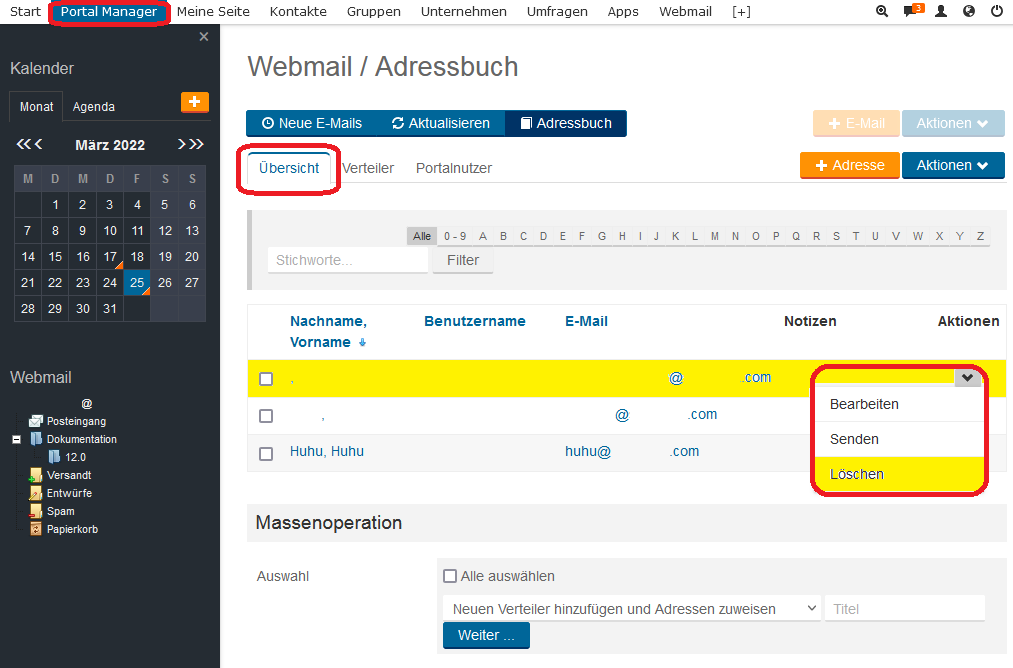Click the user profile icon in top bar
The height and width of the screenshot is (668, 1013).
point(940,12)
